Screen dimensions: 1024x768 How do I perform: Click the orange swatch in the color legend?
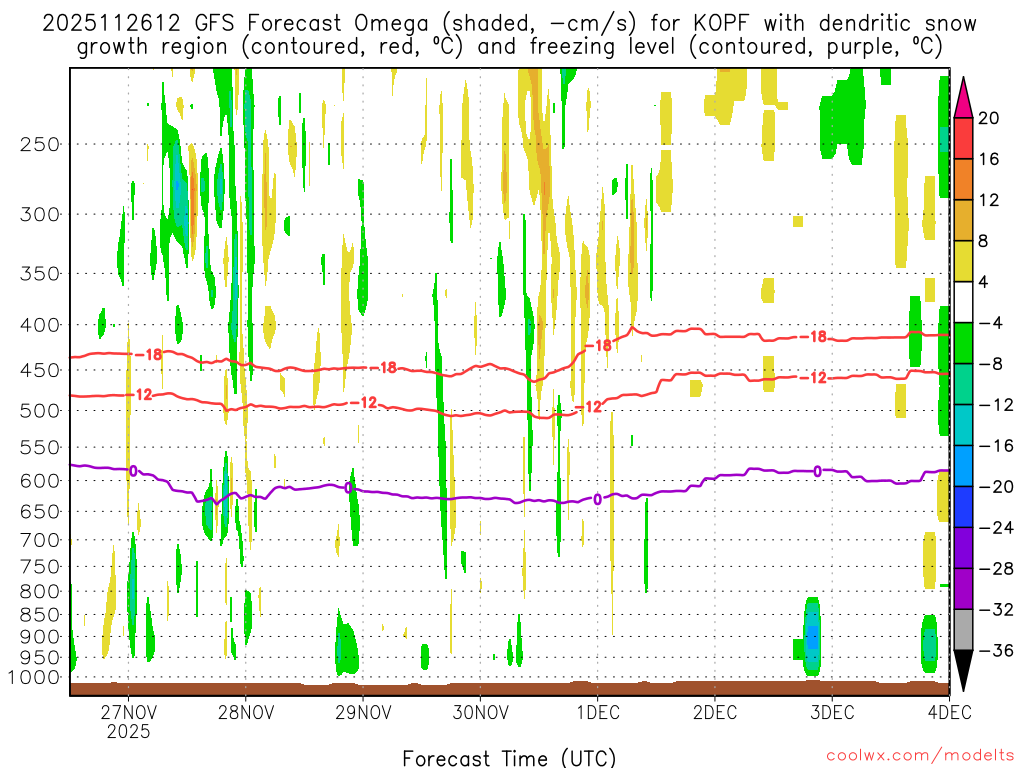coord(964,179)
